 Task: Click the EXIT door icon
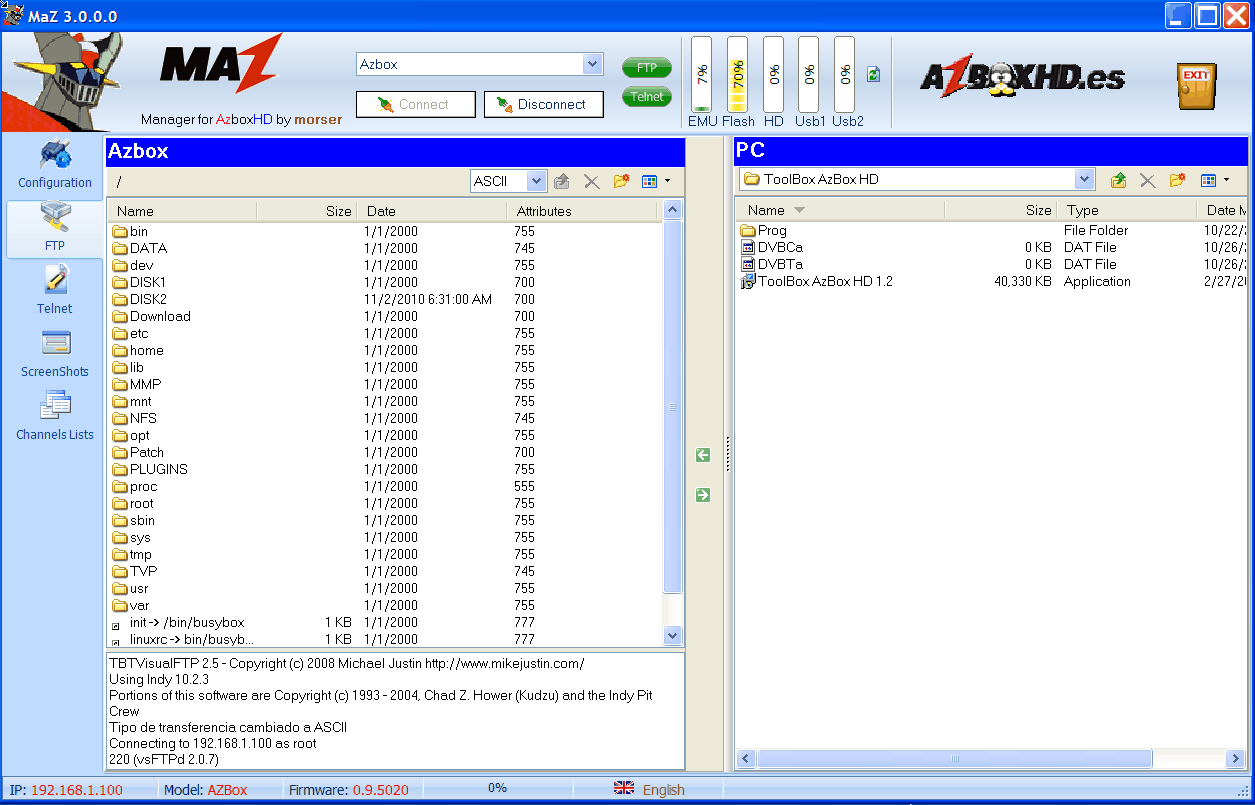[x=1196, y=86]
